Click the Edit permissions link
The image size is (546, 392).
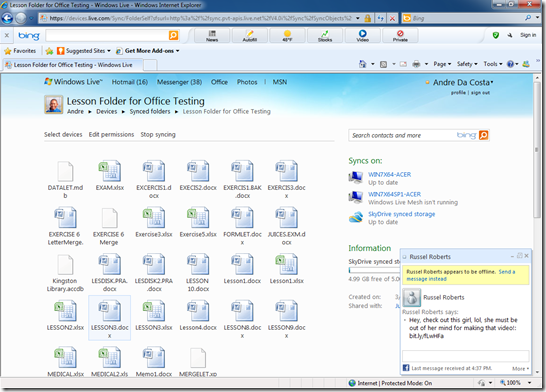[111, 134]
